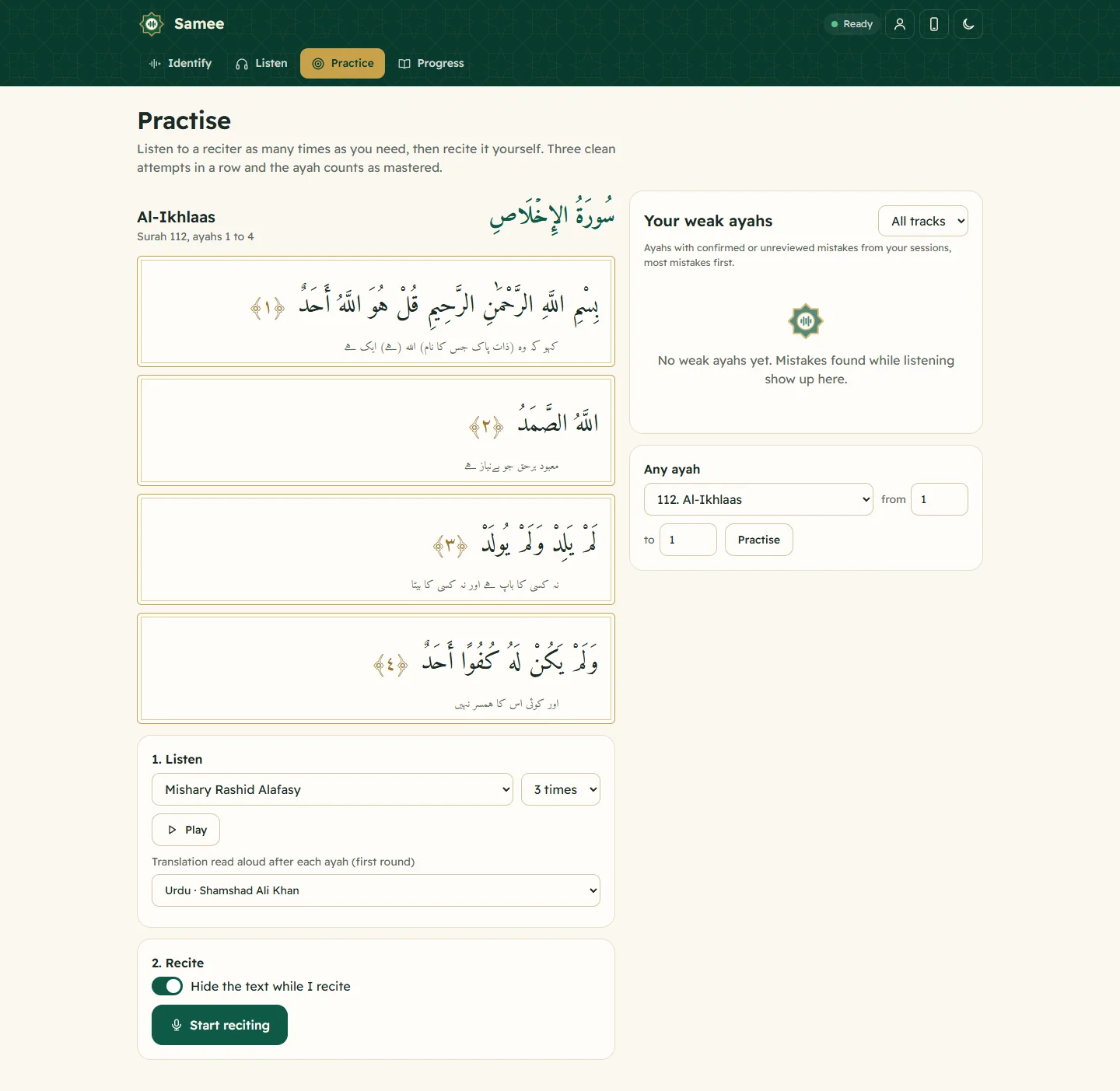Change the 3 times repeat dropdown

[x=561, y=789]
